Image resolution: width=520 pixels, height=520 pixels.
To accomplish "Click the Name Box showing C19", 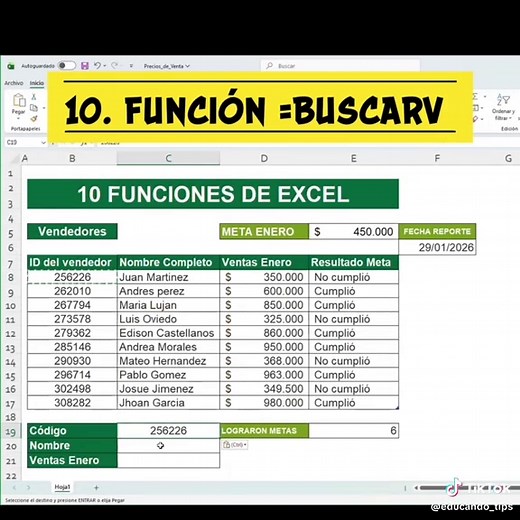I will (x=22, y=142).
